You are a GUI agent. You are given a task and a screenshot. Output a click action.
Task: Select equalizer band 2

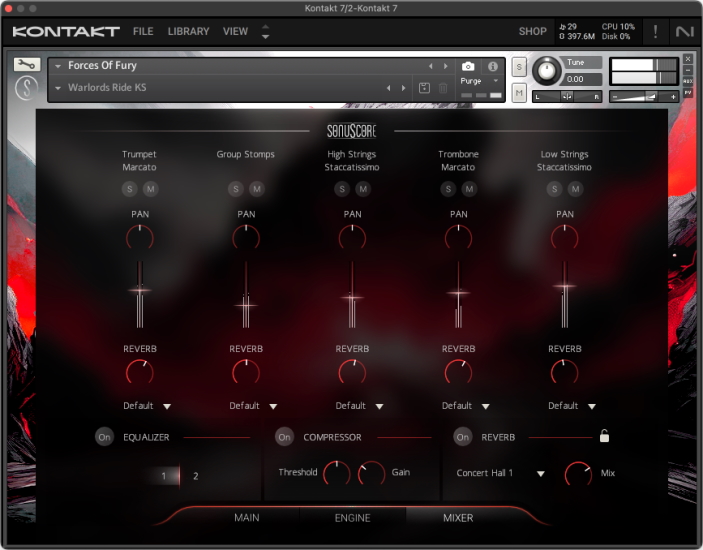click(195, 476)
